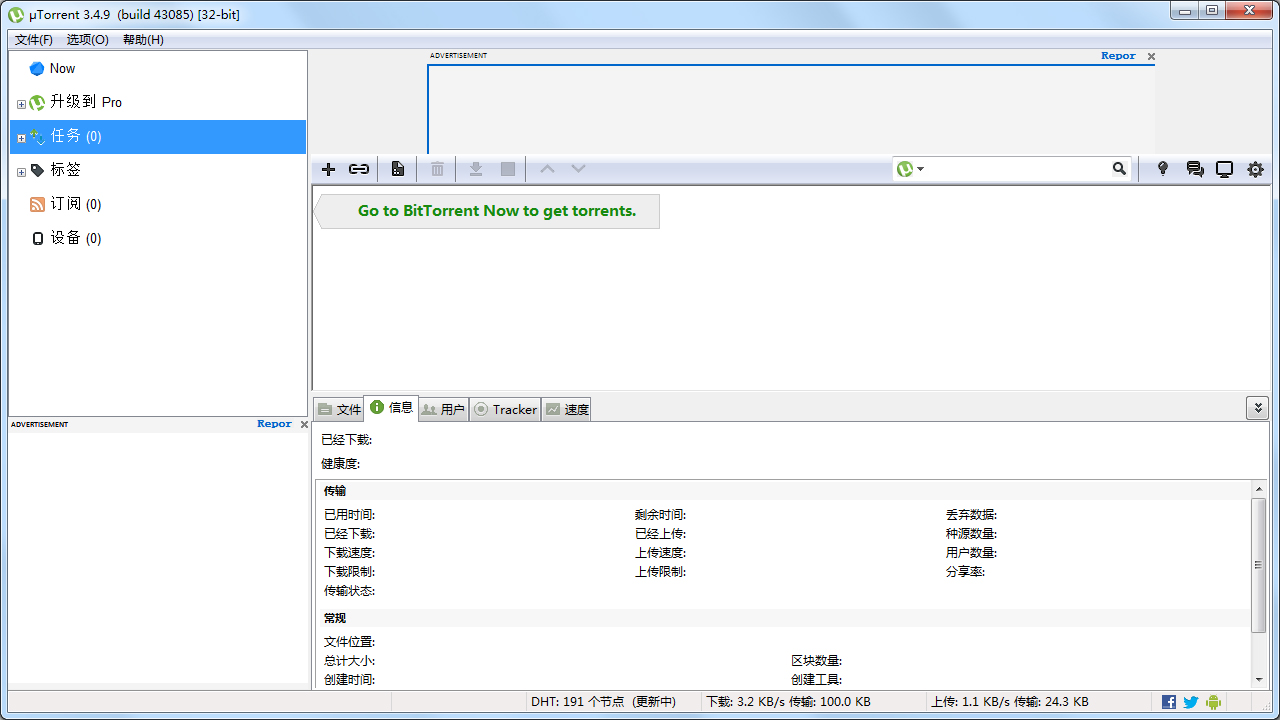Click the 上传: 1.1 KB/s status entry

pyautogui.click(x=1008, y=702)
